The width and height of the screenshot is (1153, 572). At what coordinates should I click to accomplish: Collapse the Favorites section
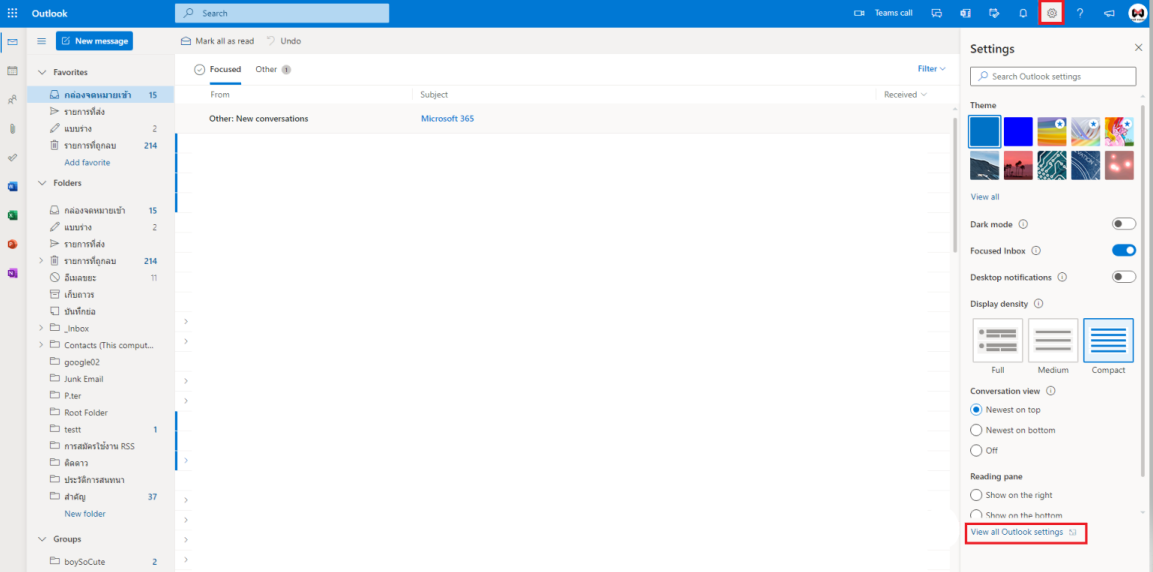[42, 72]
